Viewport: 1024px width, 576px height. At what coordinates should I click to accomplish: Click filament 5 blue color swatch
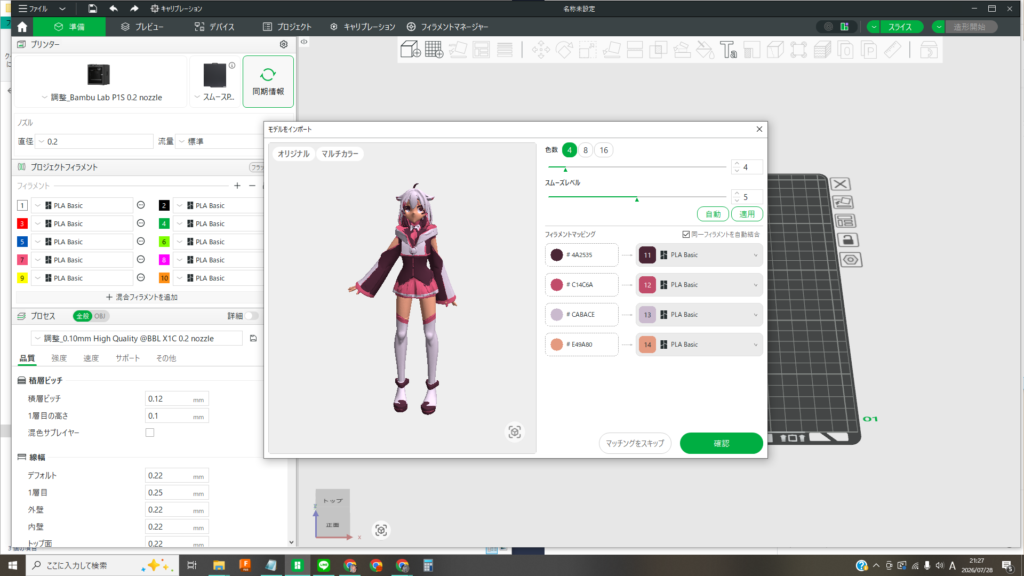(x=22, y=242)
